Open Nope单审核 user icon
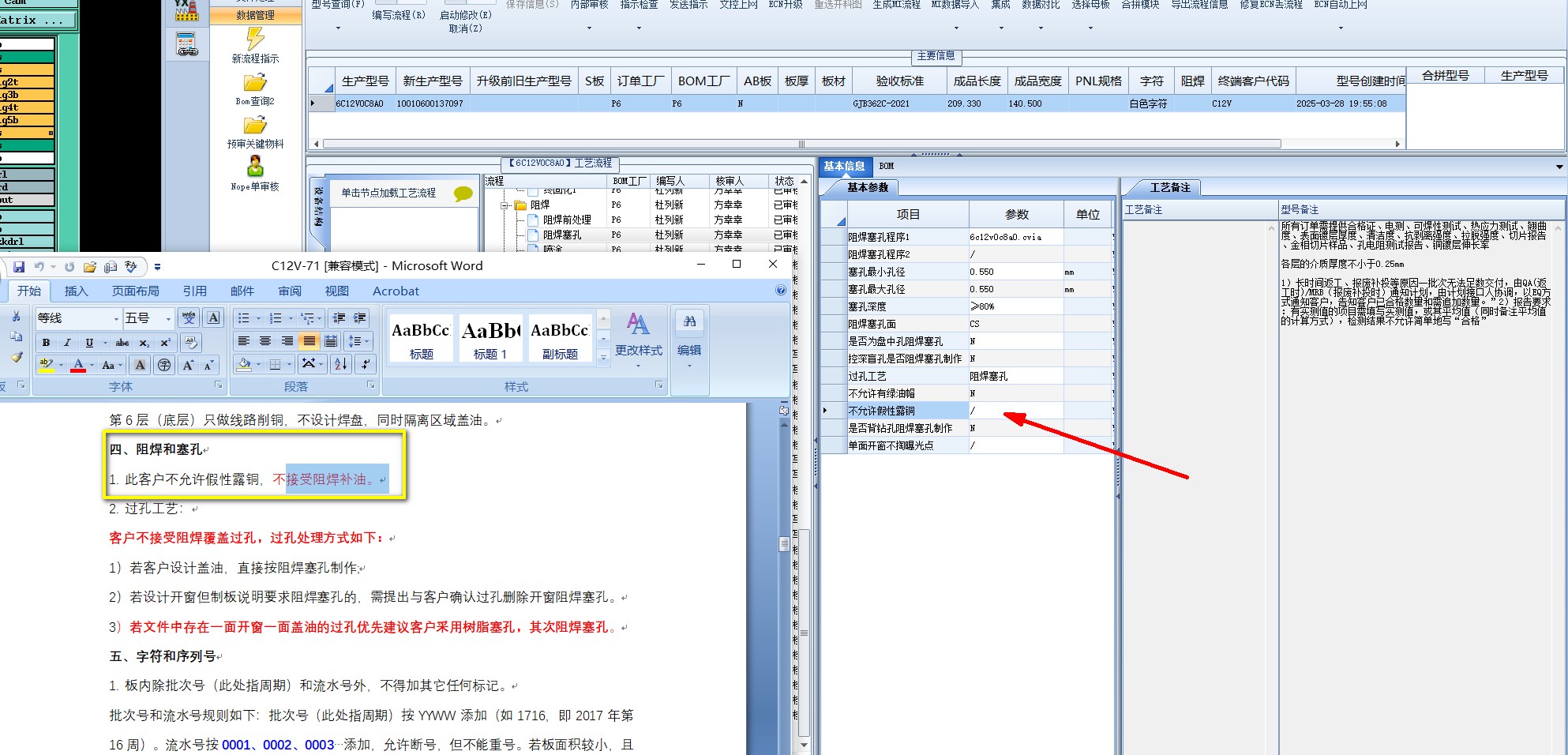 click(255, 167)
